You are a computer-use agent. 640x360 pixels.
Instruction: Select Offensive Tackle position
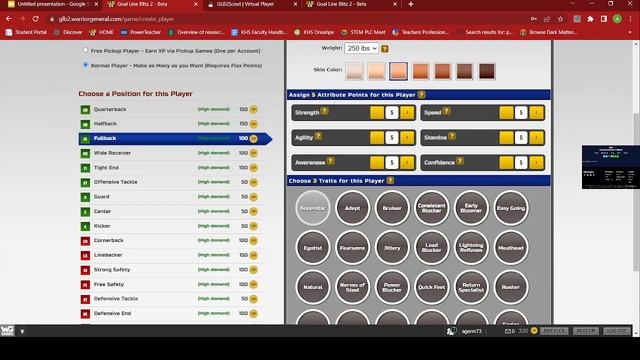pyautogui.click(x=171, y=182)
